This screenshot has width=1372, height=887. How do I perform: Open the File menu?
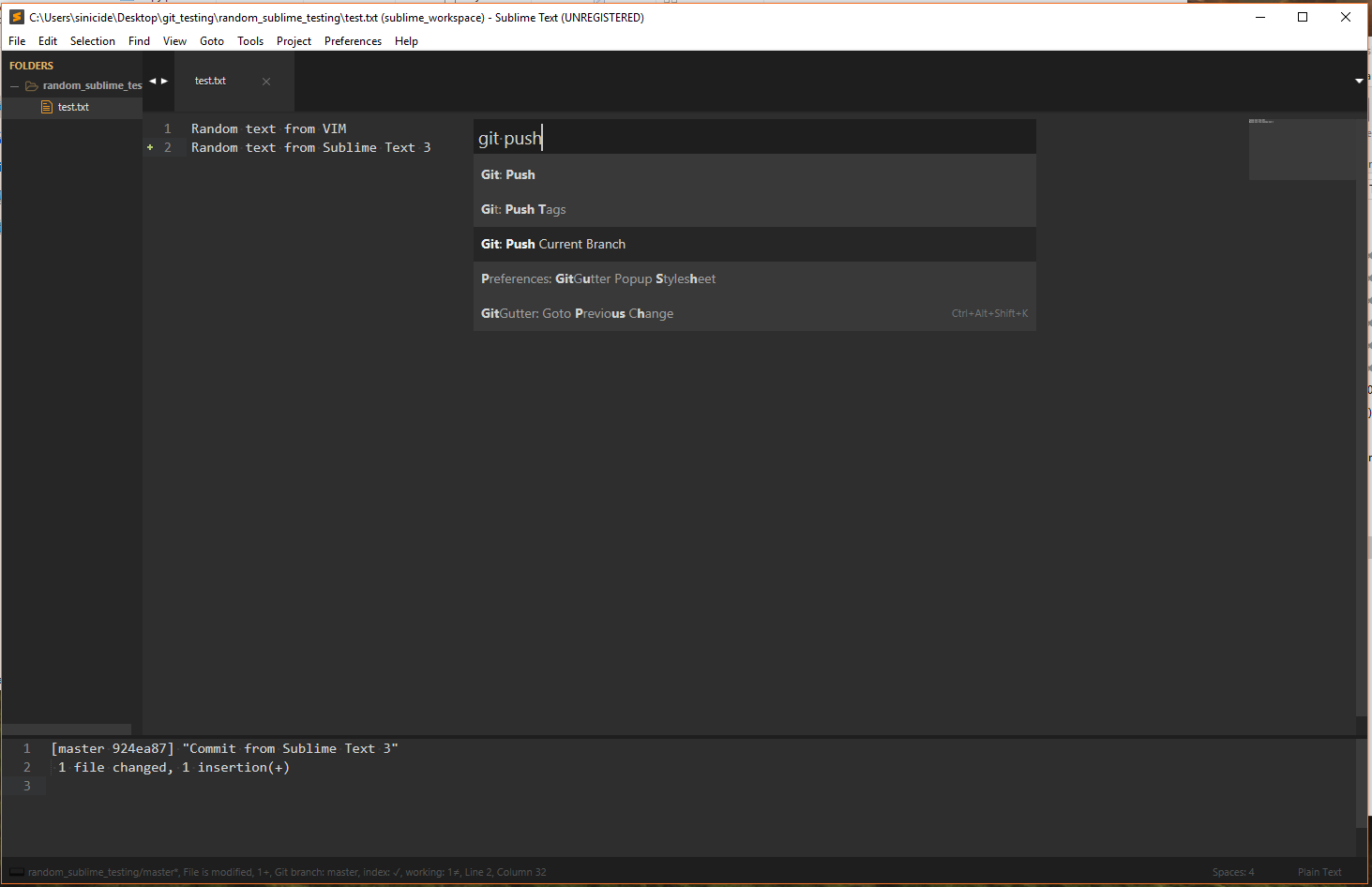[17, 41]
